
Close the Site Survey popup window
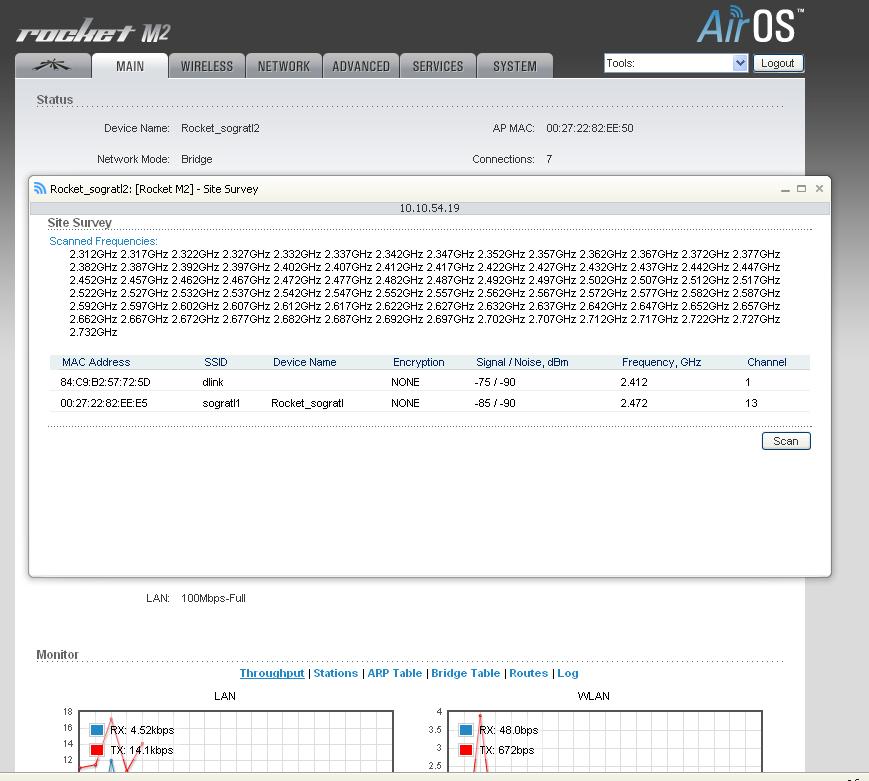click(819, 188)
